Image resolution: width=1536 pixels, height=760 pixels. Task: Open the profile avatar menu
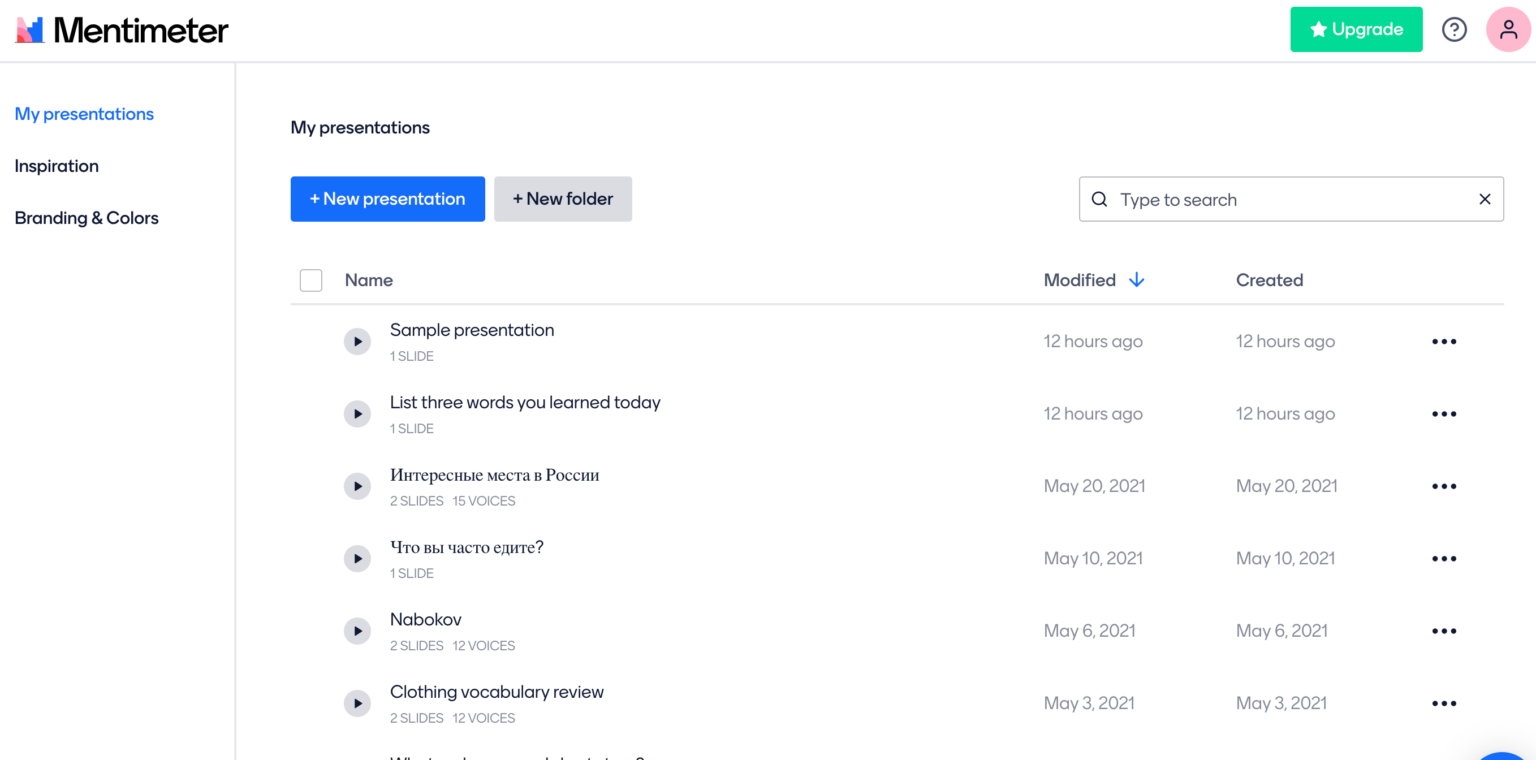(x=1508, y=29)
